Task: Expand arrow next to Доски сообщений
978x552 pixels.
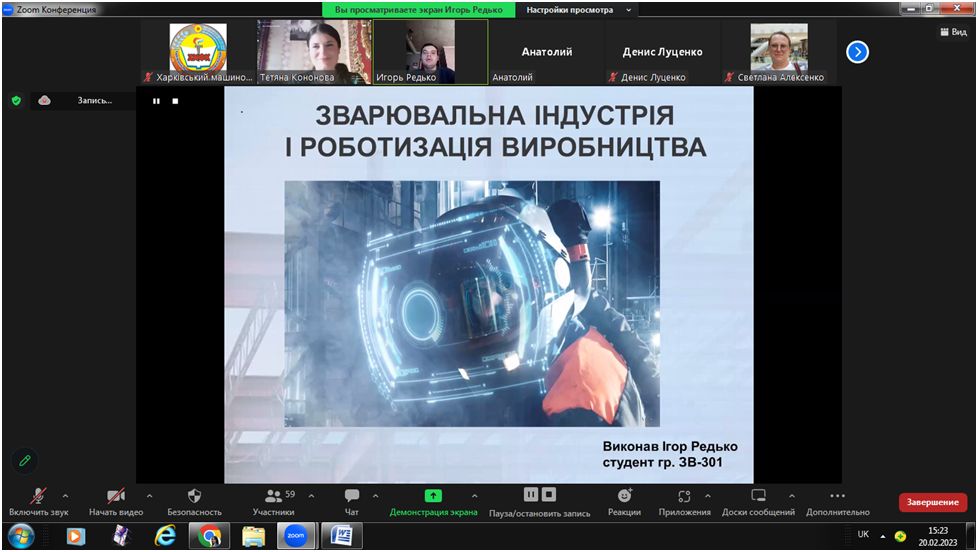Action: [x=792, y=496]
